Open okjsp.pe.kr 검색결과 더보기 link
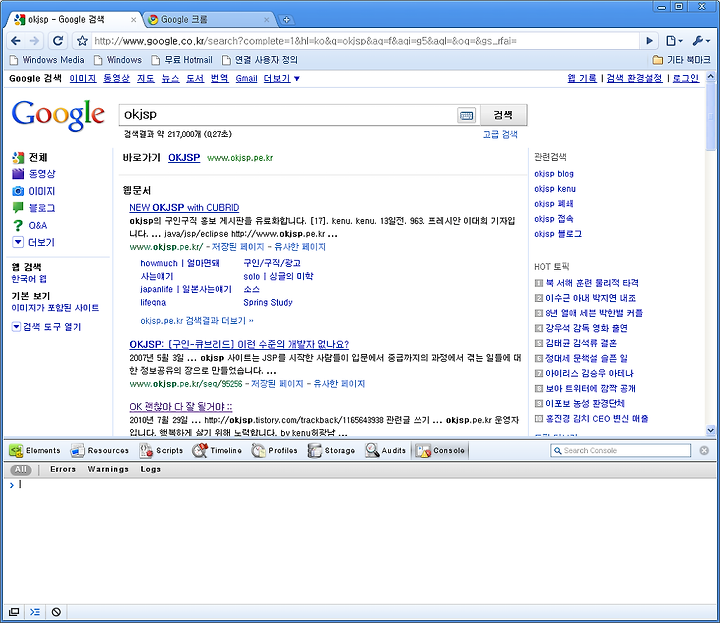This screenshot has height=623, width=720. (x=197, y=321)
